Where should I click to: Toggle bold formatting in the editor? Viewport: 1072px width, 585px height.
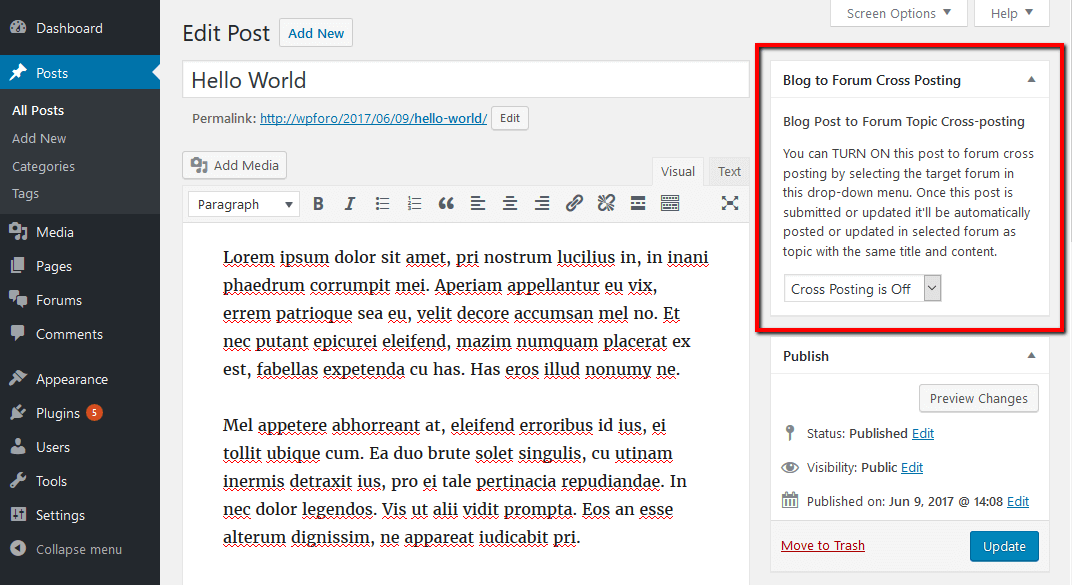(318, 203)
